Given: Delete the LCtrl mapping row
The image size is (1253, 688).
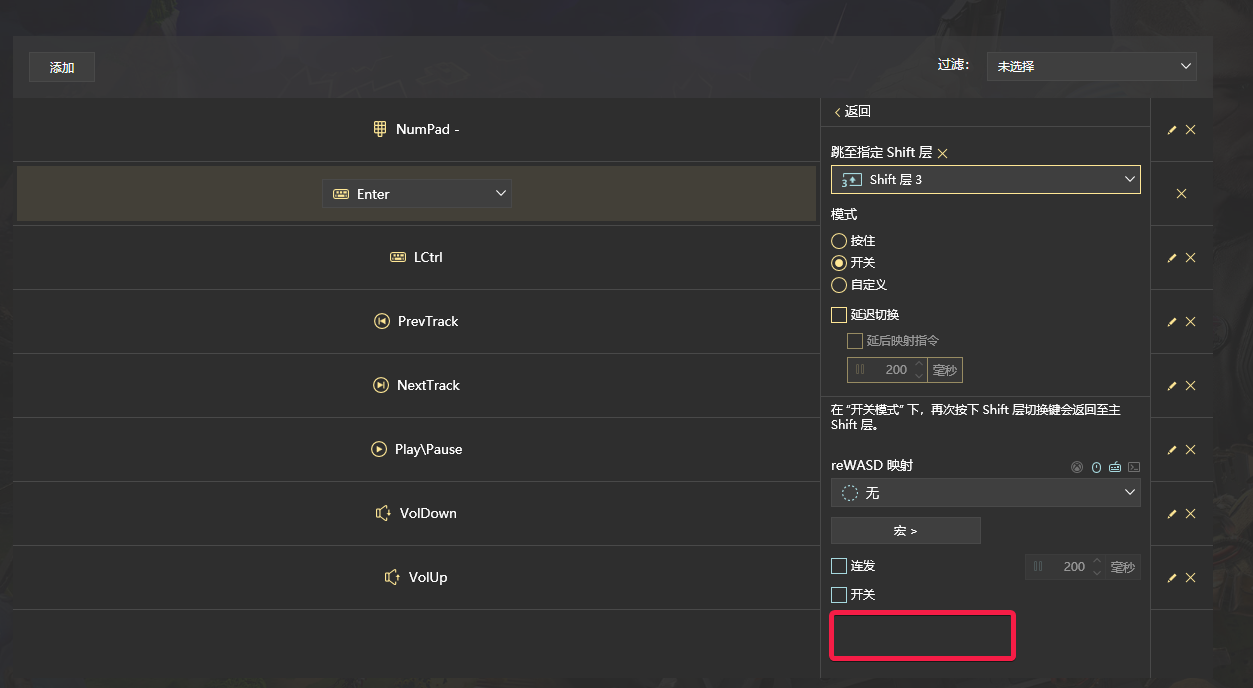Looking at the screenshot, I should pos(1191,258).
